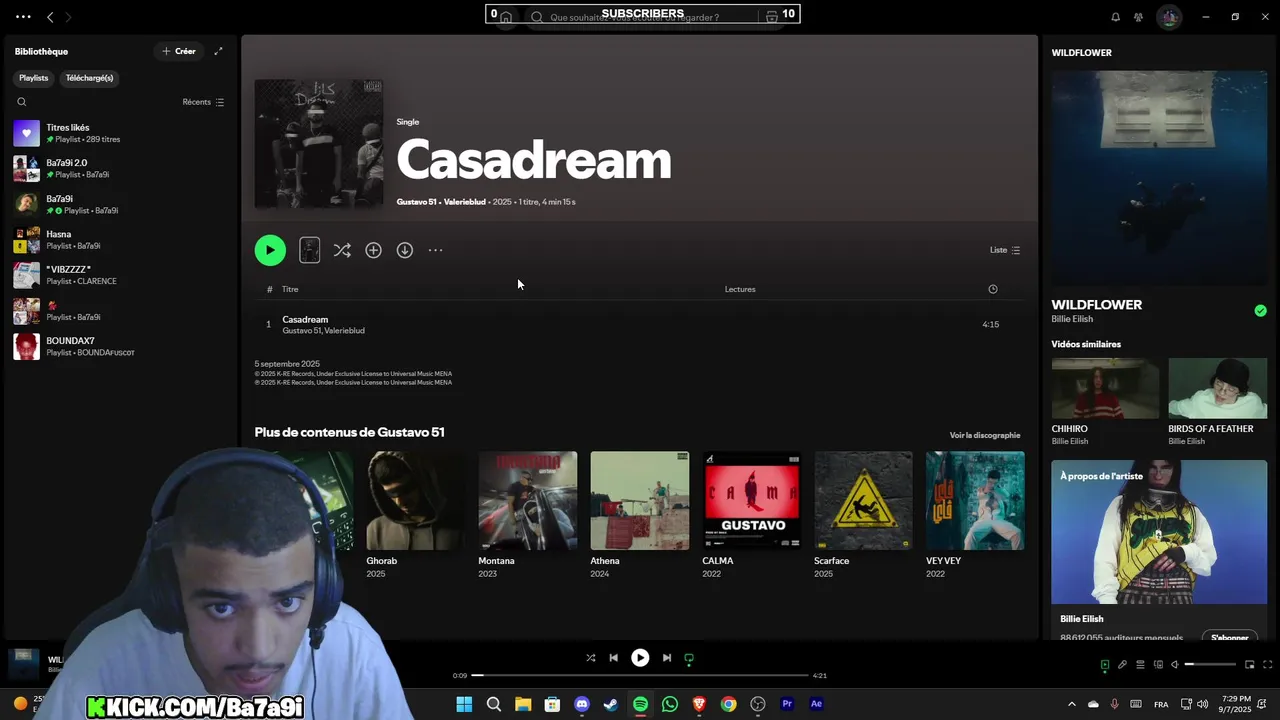Open the CHIHIRO similar video
The height and width of the screenshot is (720, 1280).
click(x=1105, y=402)
